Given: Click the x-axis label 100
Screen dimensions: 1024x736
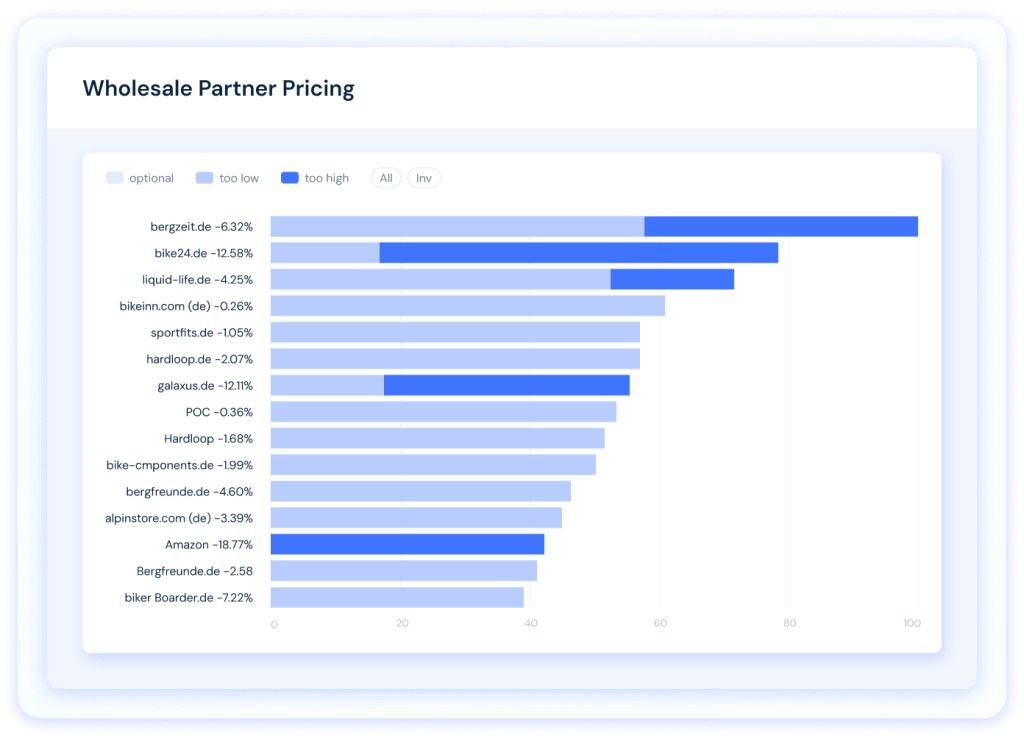Looking at the screenshot, I should [912, 623].
